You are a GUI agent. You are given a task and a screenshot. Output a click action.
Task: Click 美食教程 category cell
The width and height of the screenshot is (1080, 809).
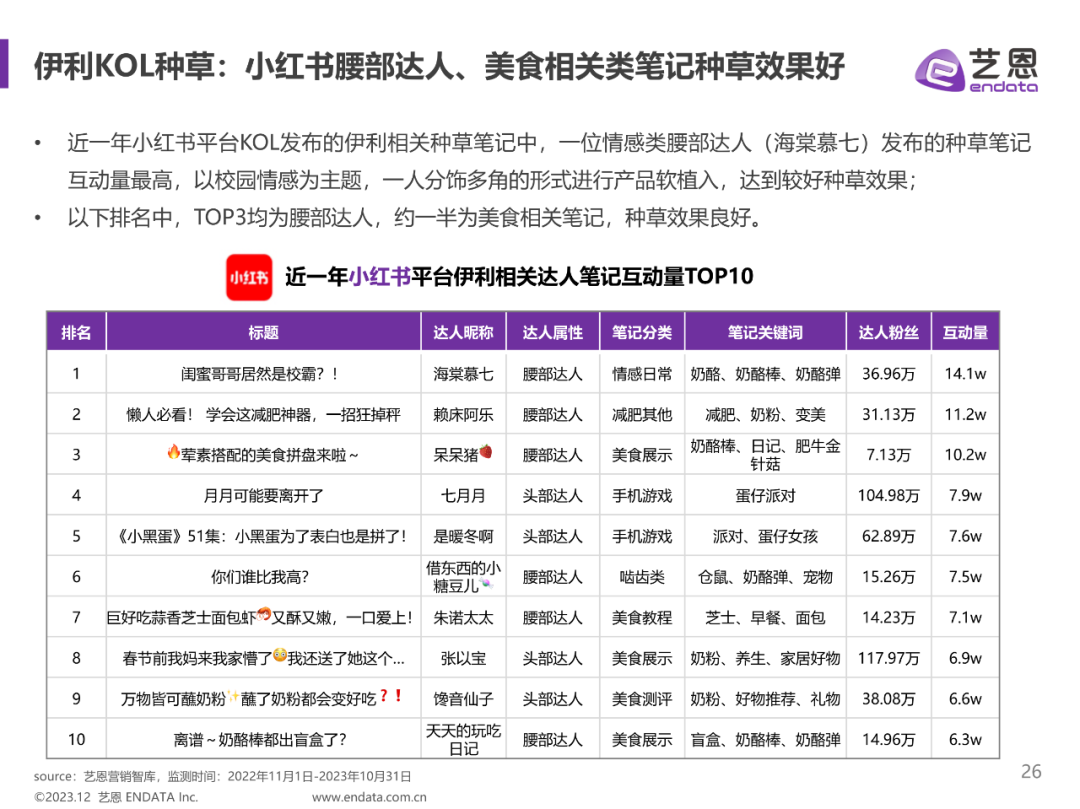tap(642, 618)
